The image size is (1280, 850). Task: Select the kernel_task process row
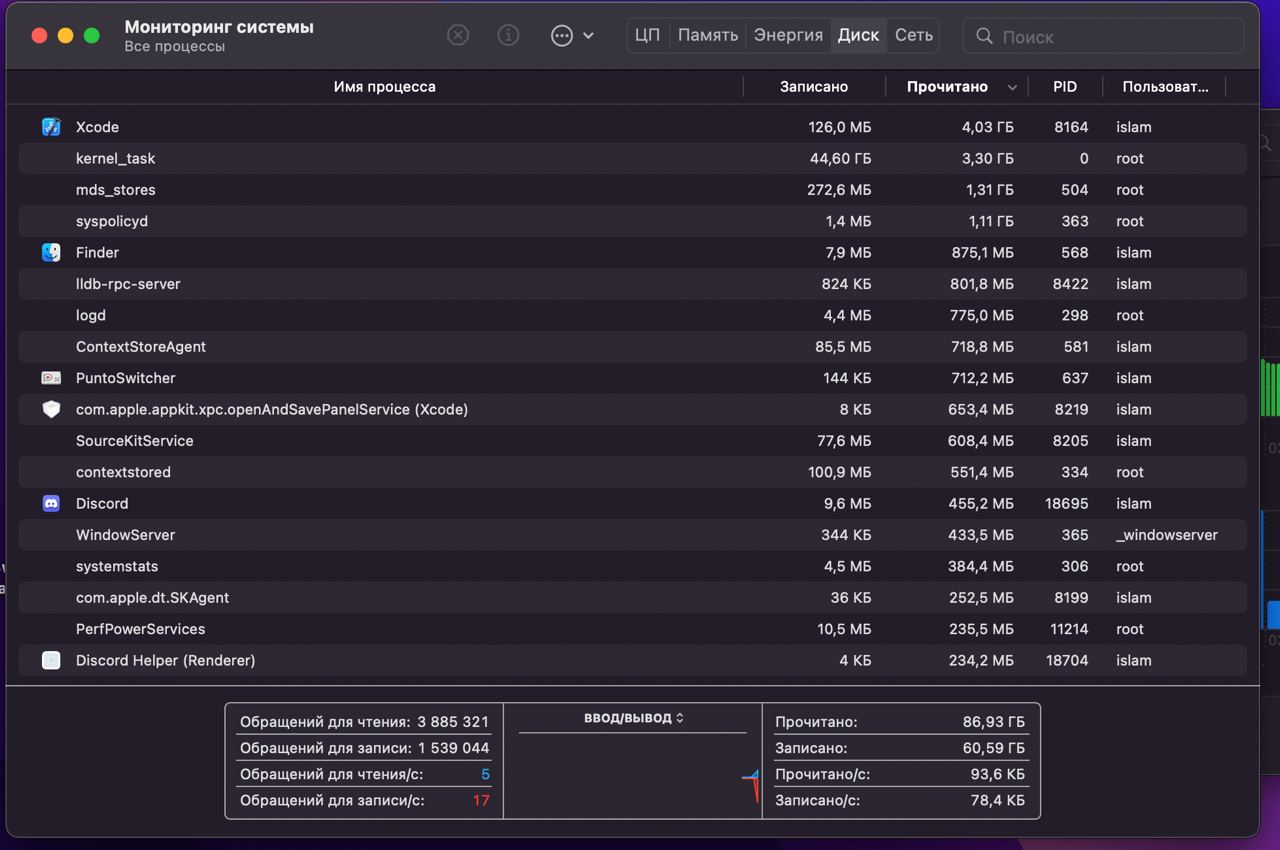(632, 159)
